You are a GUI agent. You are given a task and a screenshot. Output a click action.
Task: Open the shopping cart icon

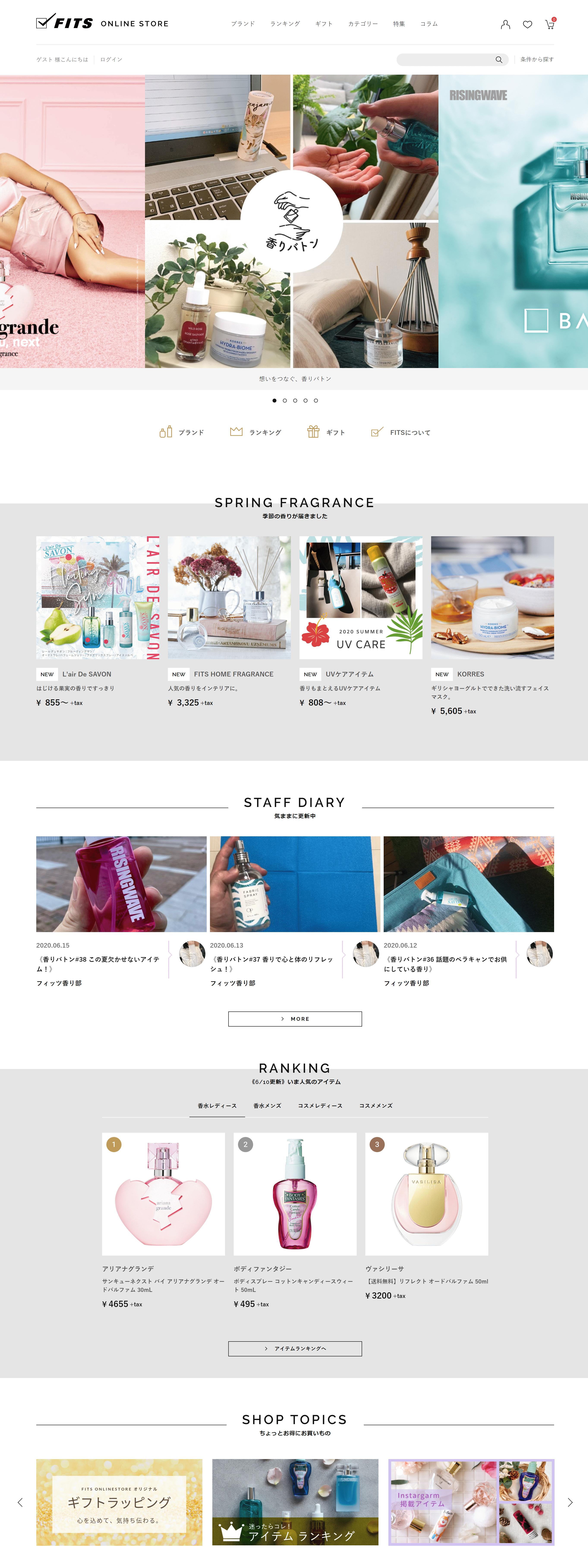(550, 24)
